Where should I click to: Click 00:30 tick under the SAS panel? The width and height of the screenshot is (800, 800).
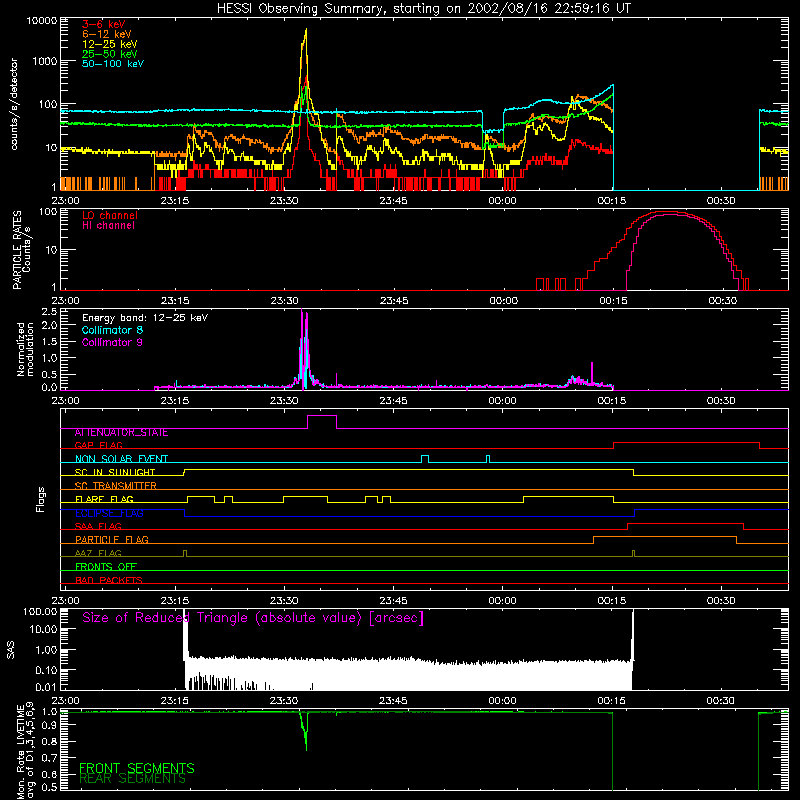[721, 701]
